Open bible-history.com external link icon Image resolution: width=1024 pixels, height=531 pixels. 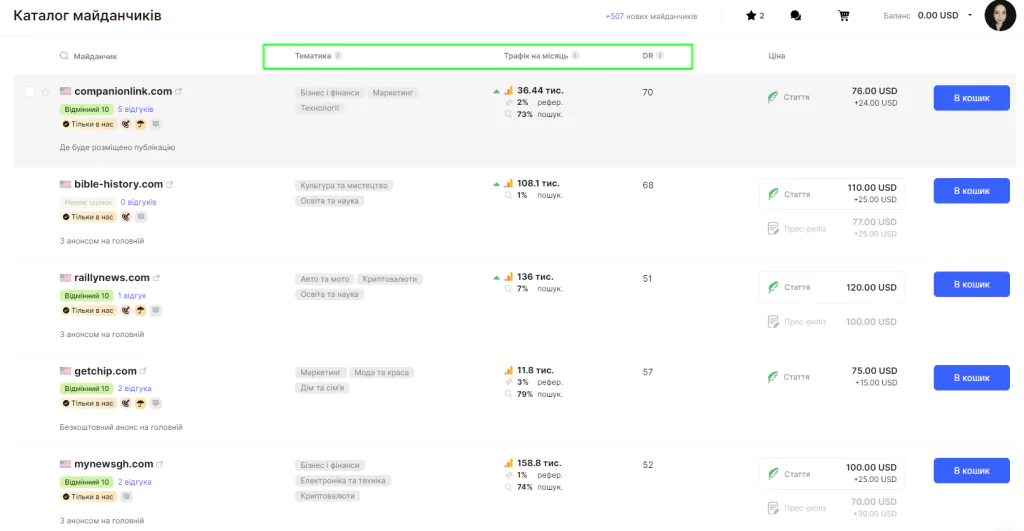169,184
